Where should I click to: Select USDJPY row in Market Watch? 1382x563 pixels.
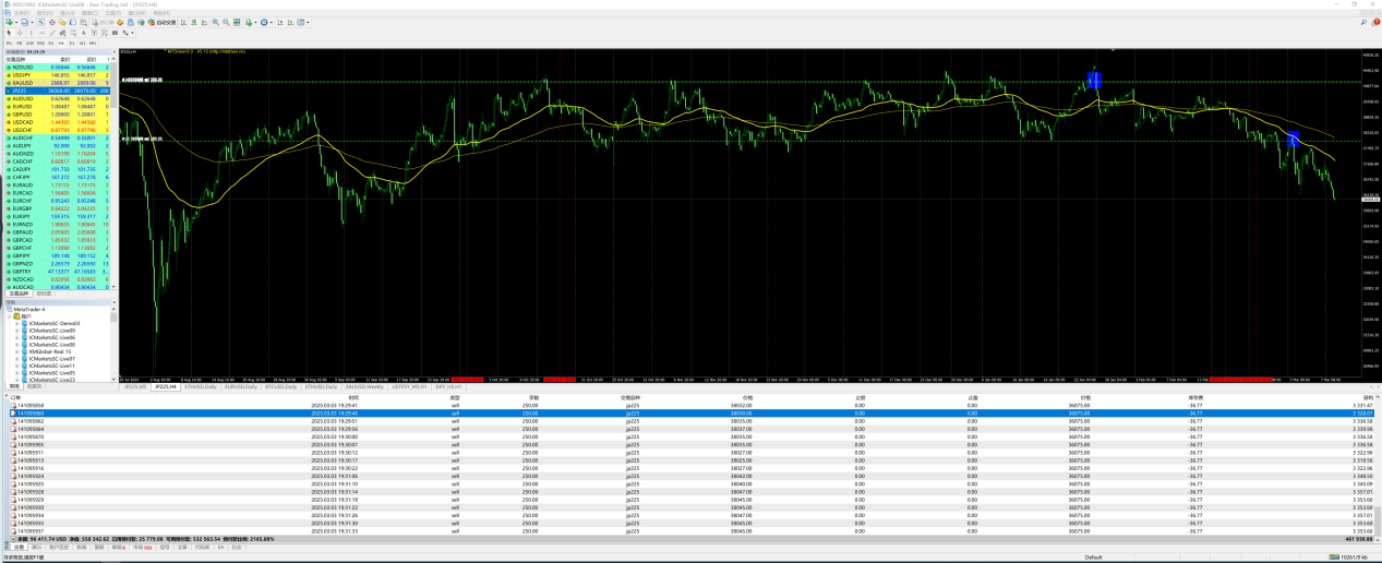point(57,74)
